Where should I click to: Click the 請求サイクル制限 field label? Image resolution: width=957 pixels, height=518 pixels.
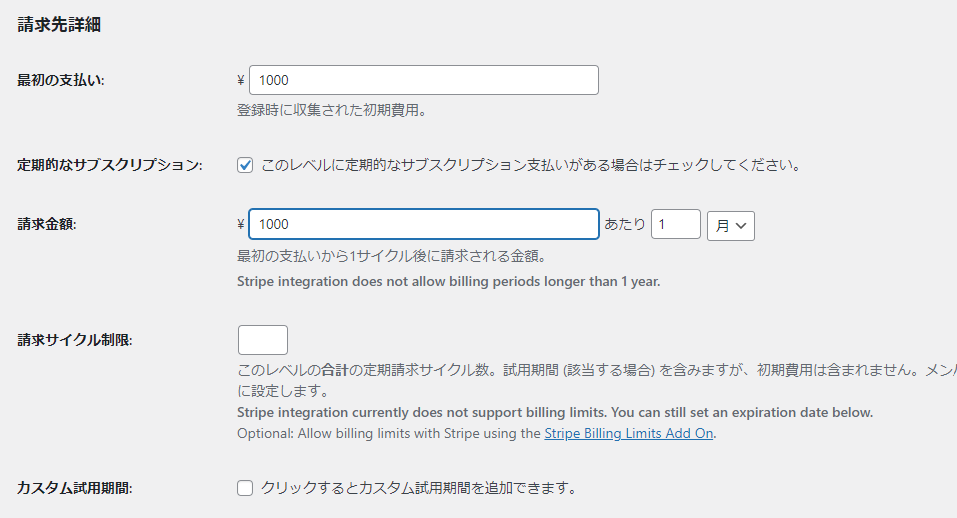click(x=75, y=340)
